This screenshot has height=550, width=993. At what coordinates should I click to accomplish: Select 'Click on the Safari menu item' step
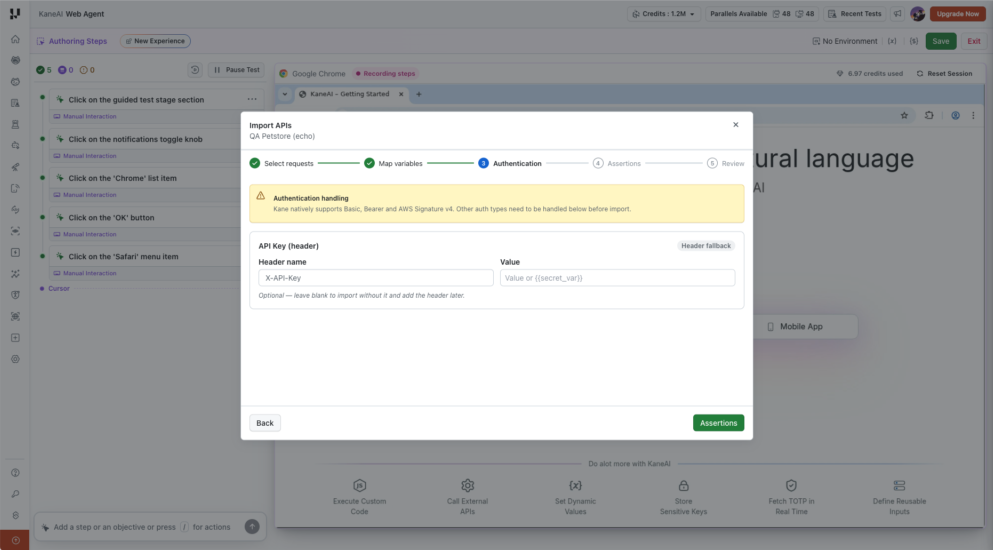[123, 257]
